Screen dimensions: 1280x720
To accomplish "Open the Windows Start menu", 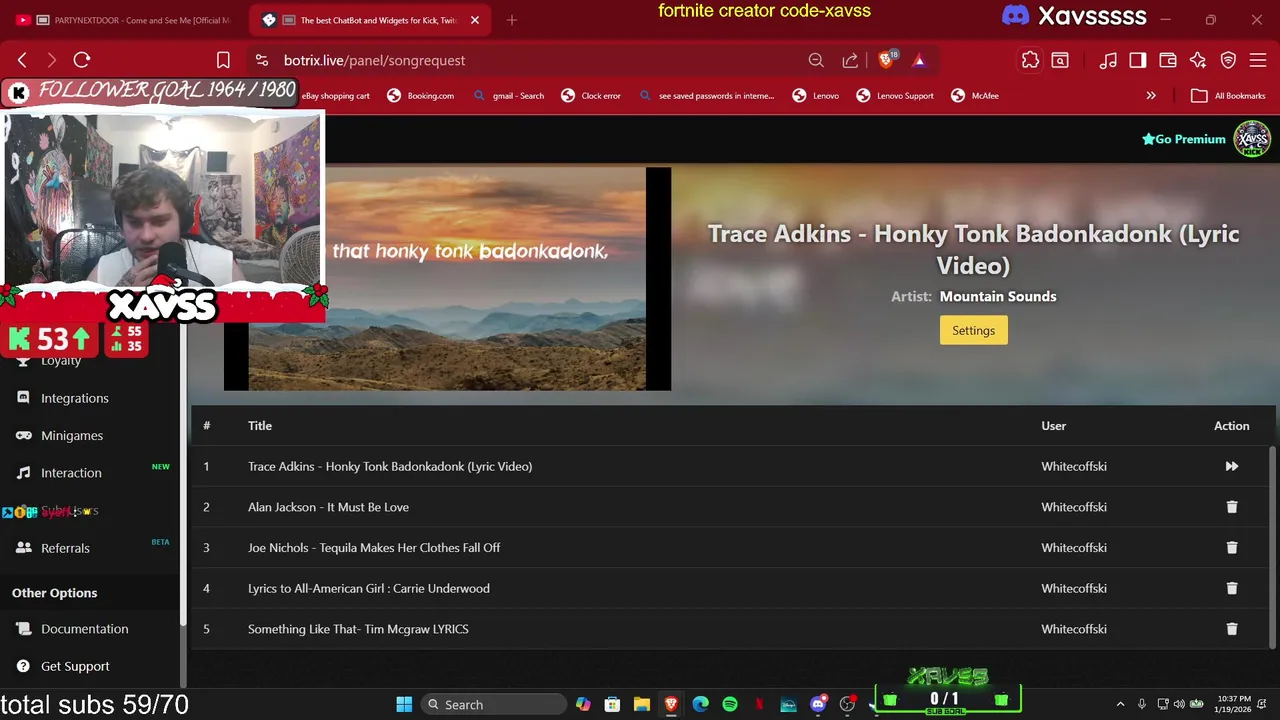I will (x=404, y=704).
